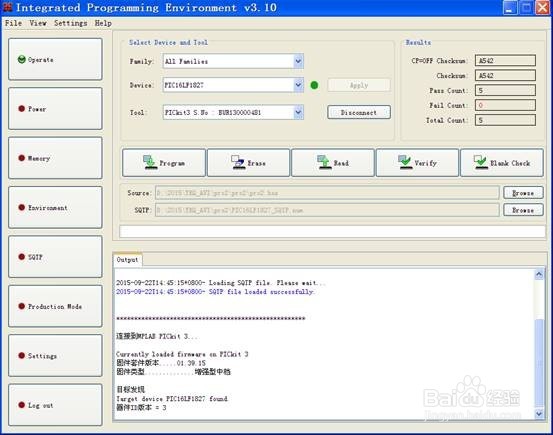
Task: Click the SQTP file path field
Action: [327, 210]
